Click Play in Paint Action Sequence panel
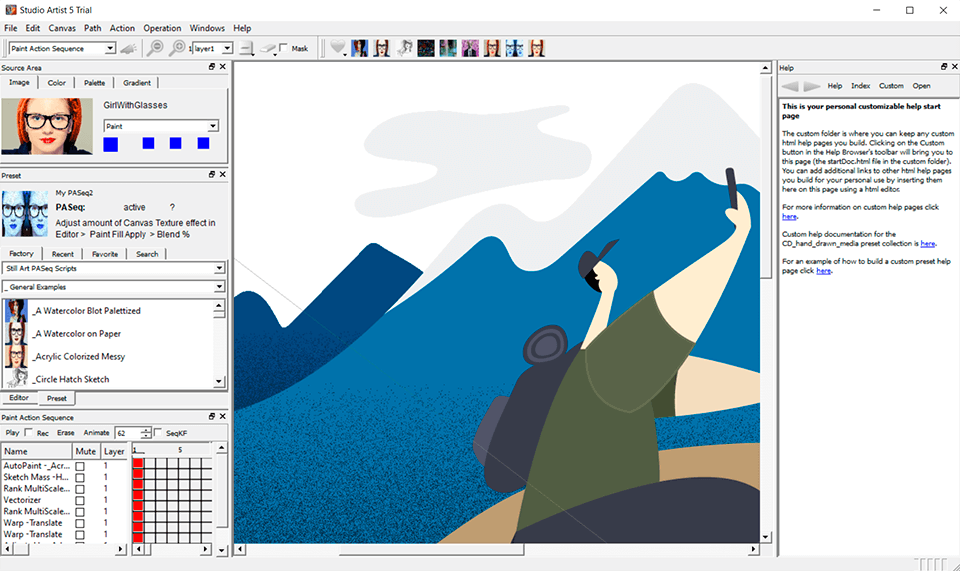The image size is (960, 571). coord(12,433)
